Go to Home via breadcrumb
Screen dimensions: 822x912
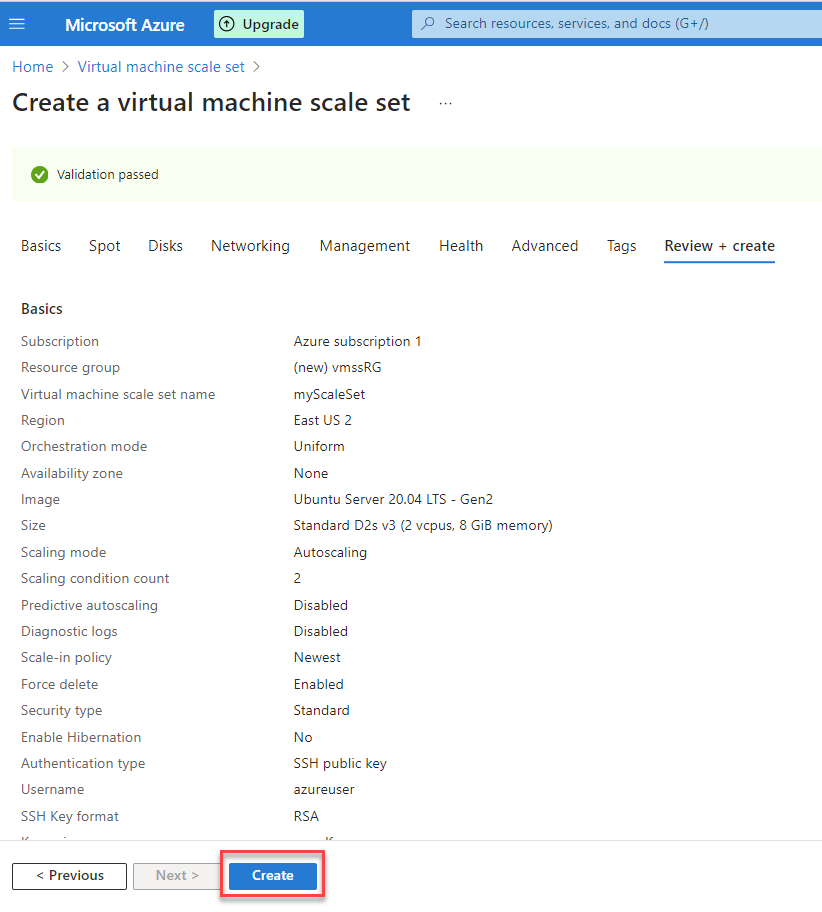(32, 67)
